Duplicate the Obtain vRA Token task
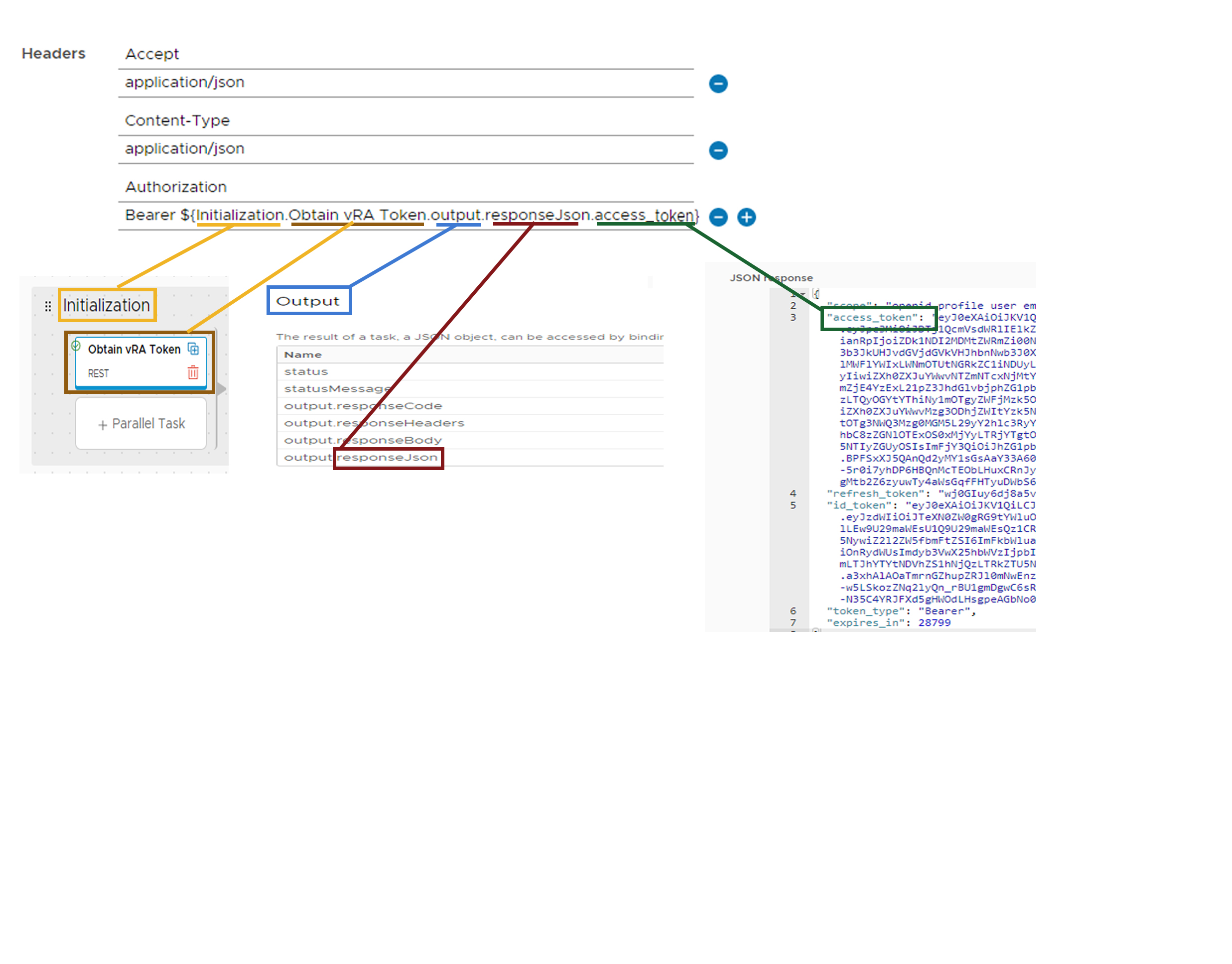This screenshot has height=964, width=1232. pos(193,349)
